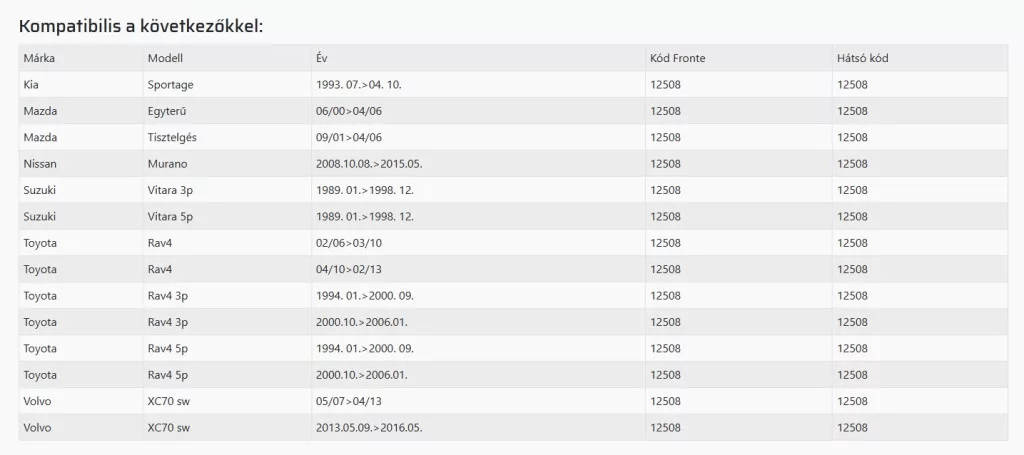This screenshot has height=455, width=1024.
Task: Select the 04/10>02/13 year cell
Action: 348,269
